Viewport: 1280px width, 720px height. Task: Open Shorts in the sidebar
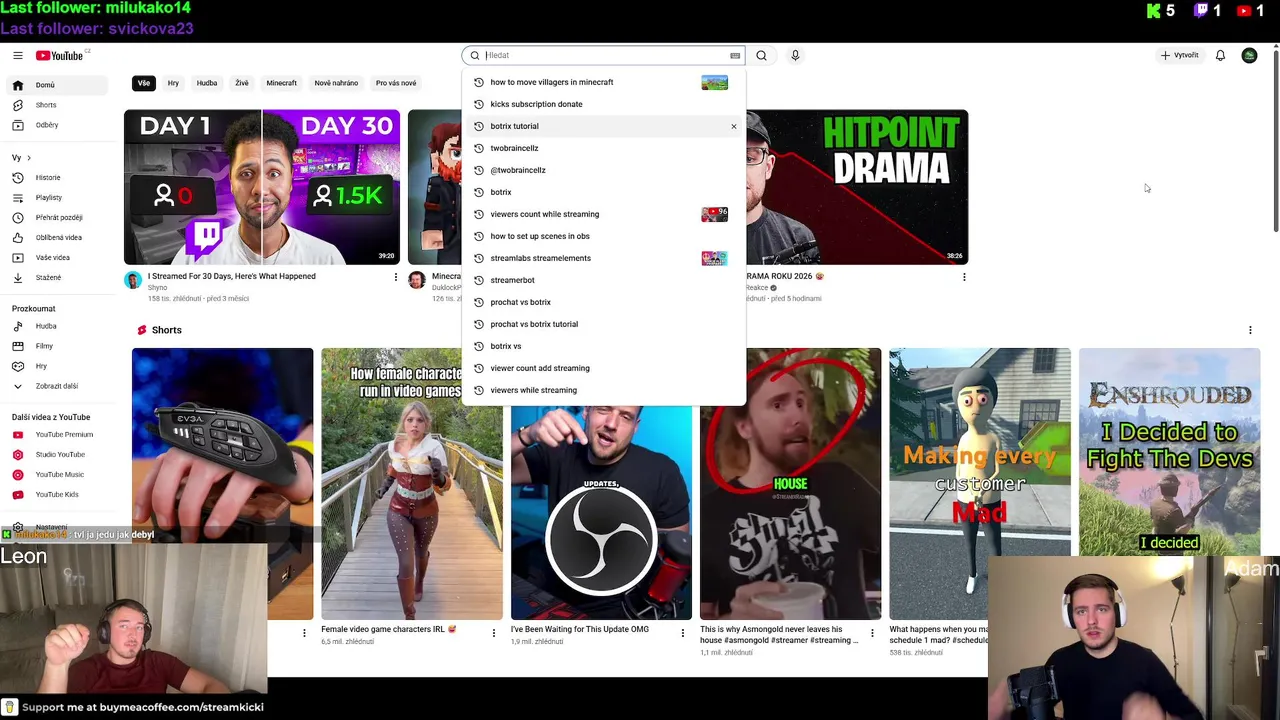pos(55,105)
